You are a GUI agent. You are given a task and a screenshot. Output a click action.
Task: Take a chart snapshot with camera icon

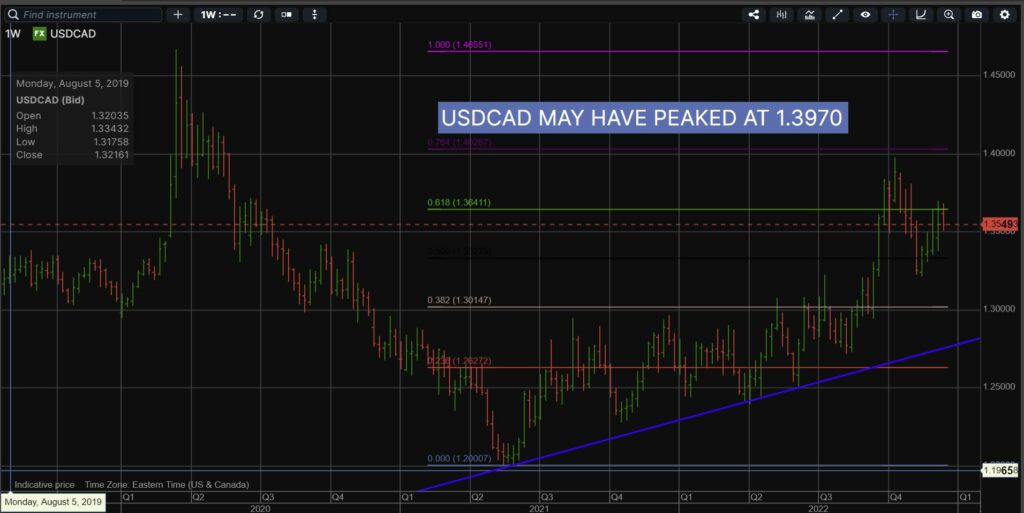tap(977, 15)
